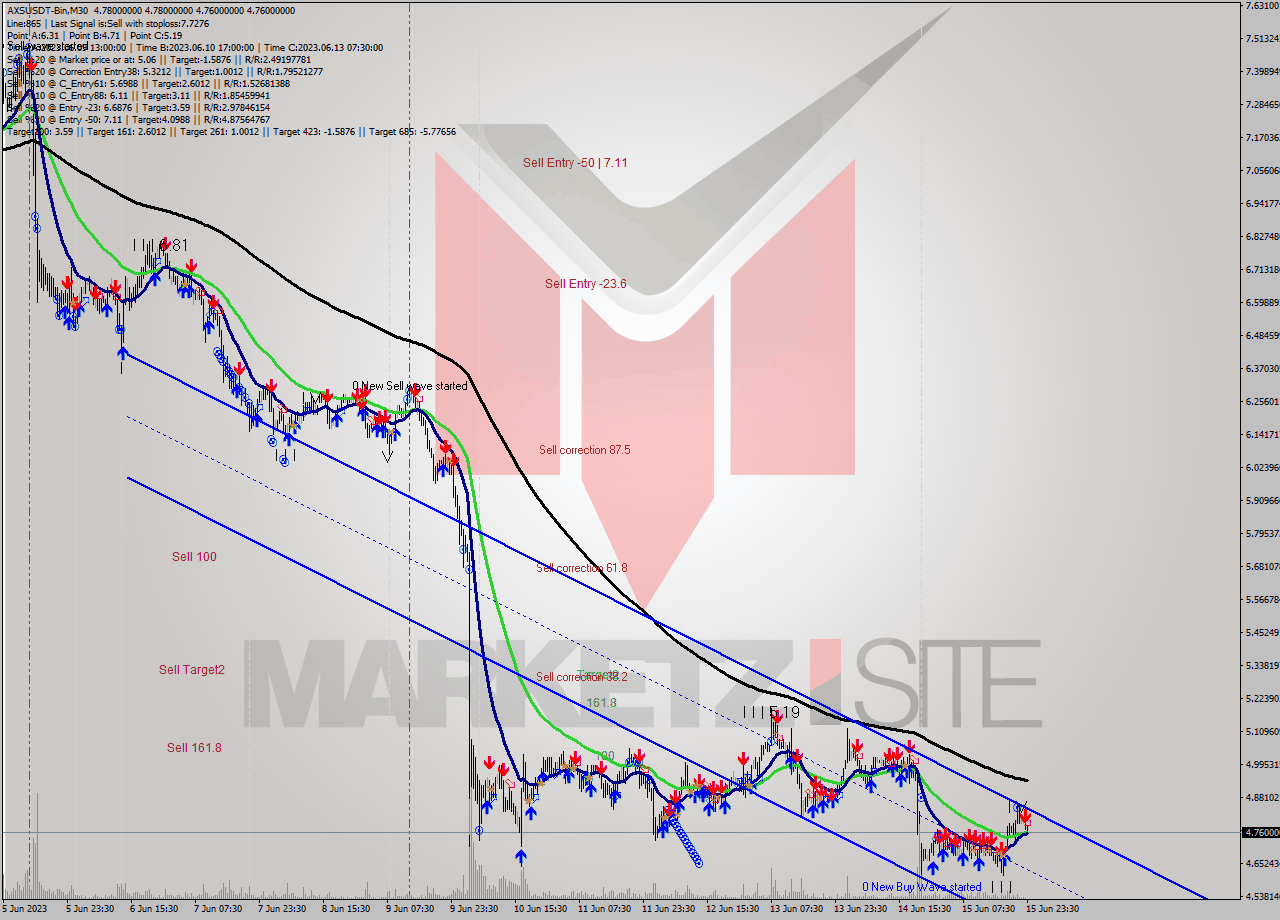Click the 6.48405 price axis label
This screenshot has height=920, width=1280.
1260,335
